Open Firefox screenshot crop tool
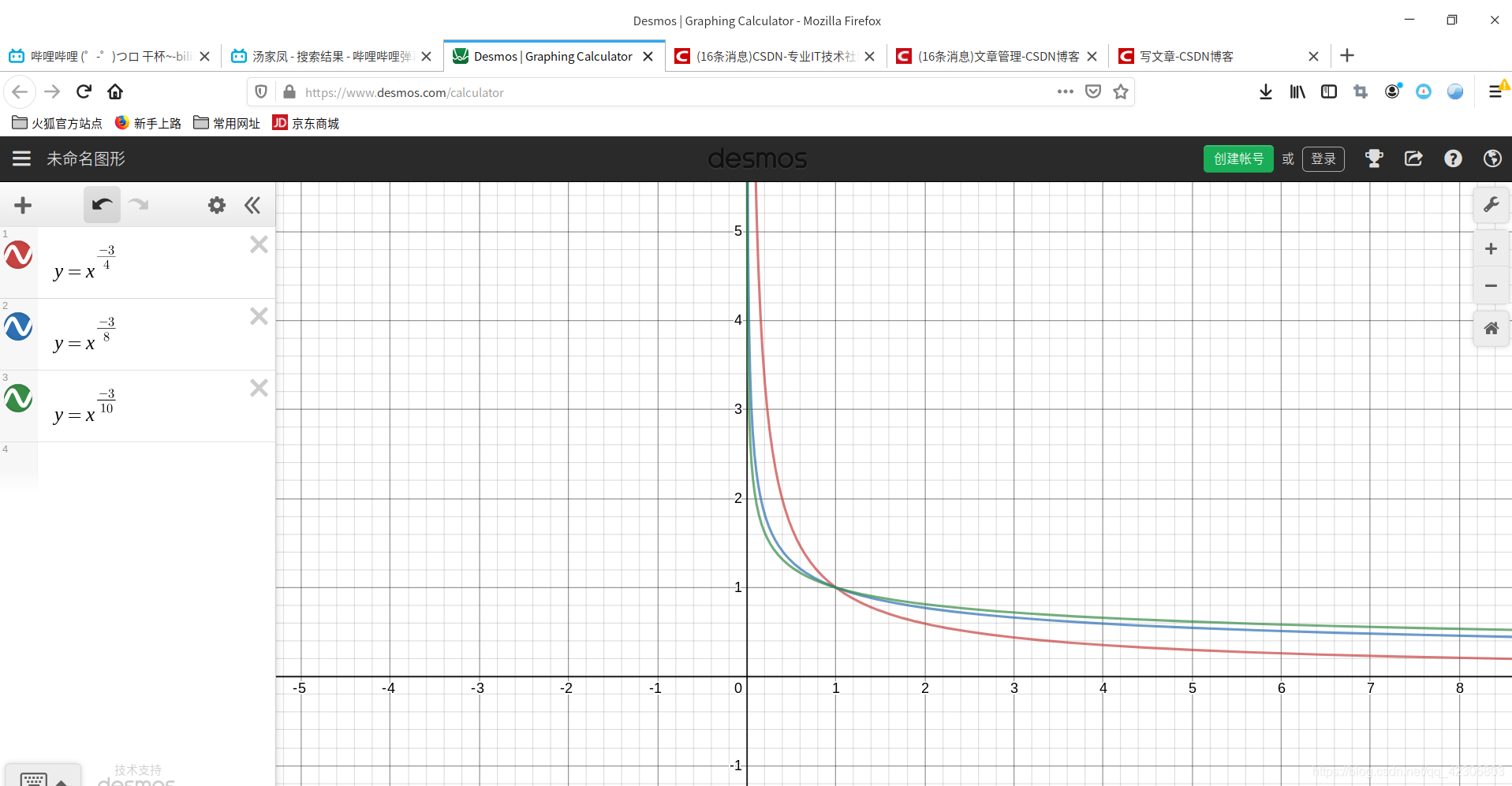The height and width of the screenshot is (786, 1512). (x=1361, y=91)
